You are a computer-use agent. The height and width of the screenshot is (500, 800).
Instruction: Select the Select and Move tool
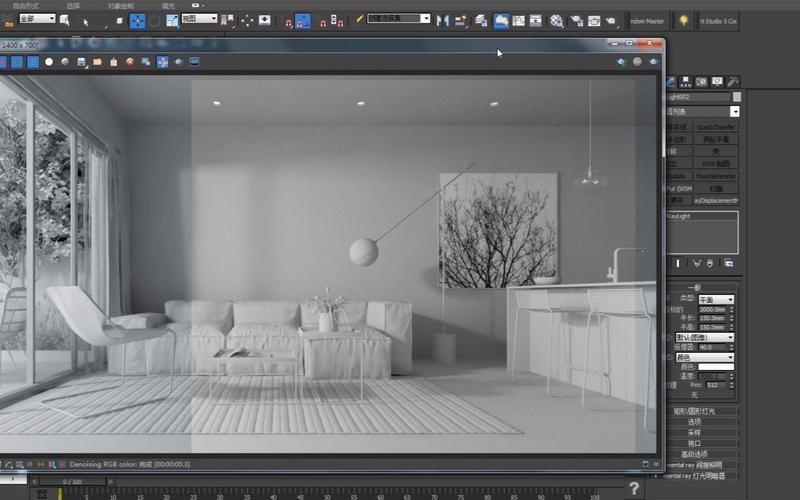coord(138,20)
